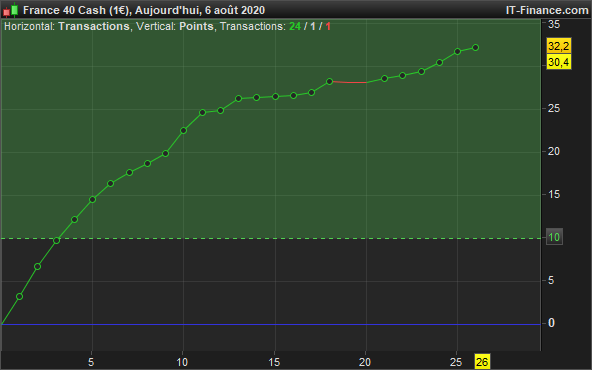Click the 20 label on the horizontal axis
The height and width of the screenshot is (370, 592).
(x=365, y=362)
